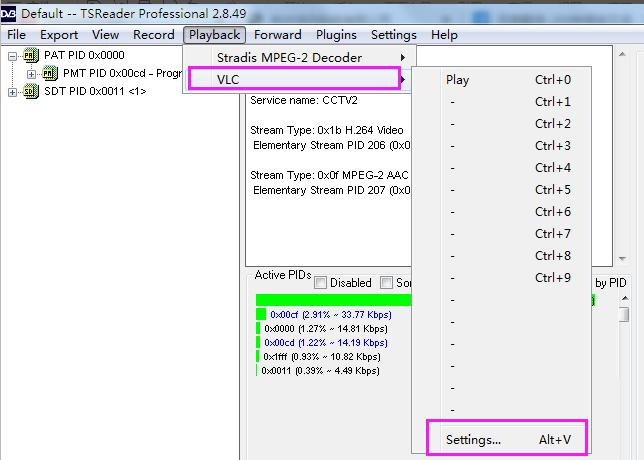Expand the PMT PID 0x00cd tree node

click(32, 74)
